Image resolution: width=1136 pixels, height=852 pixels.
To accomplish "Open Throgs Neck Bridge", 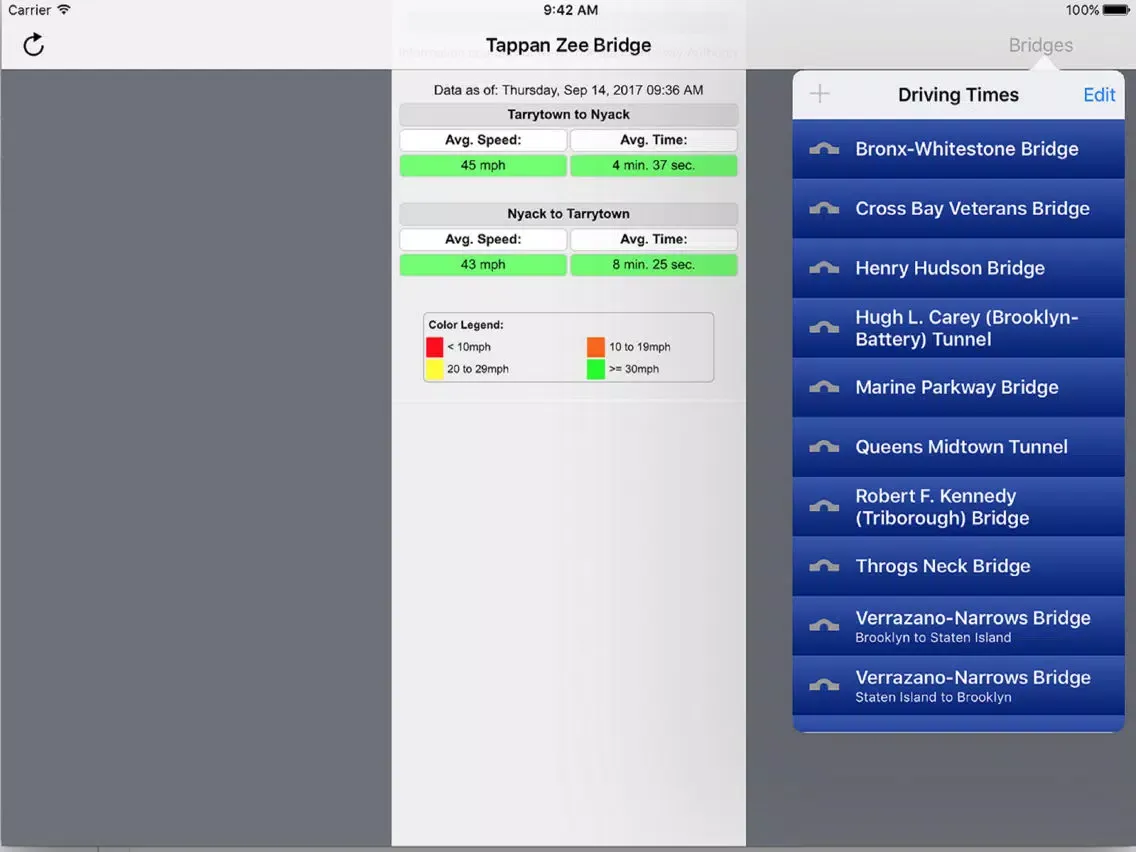I will [958, 566].
